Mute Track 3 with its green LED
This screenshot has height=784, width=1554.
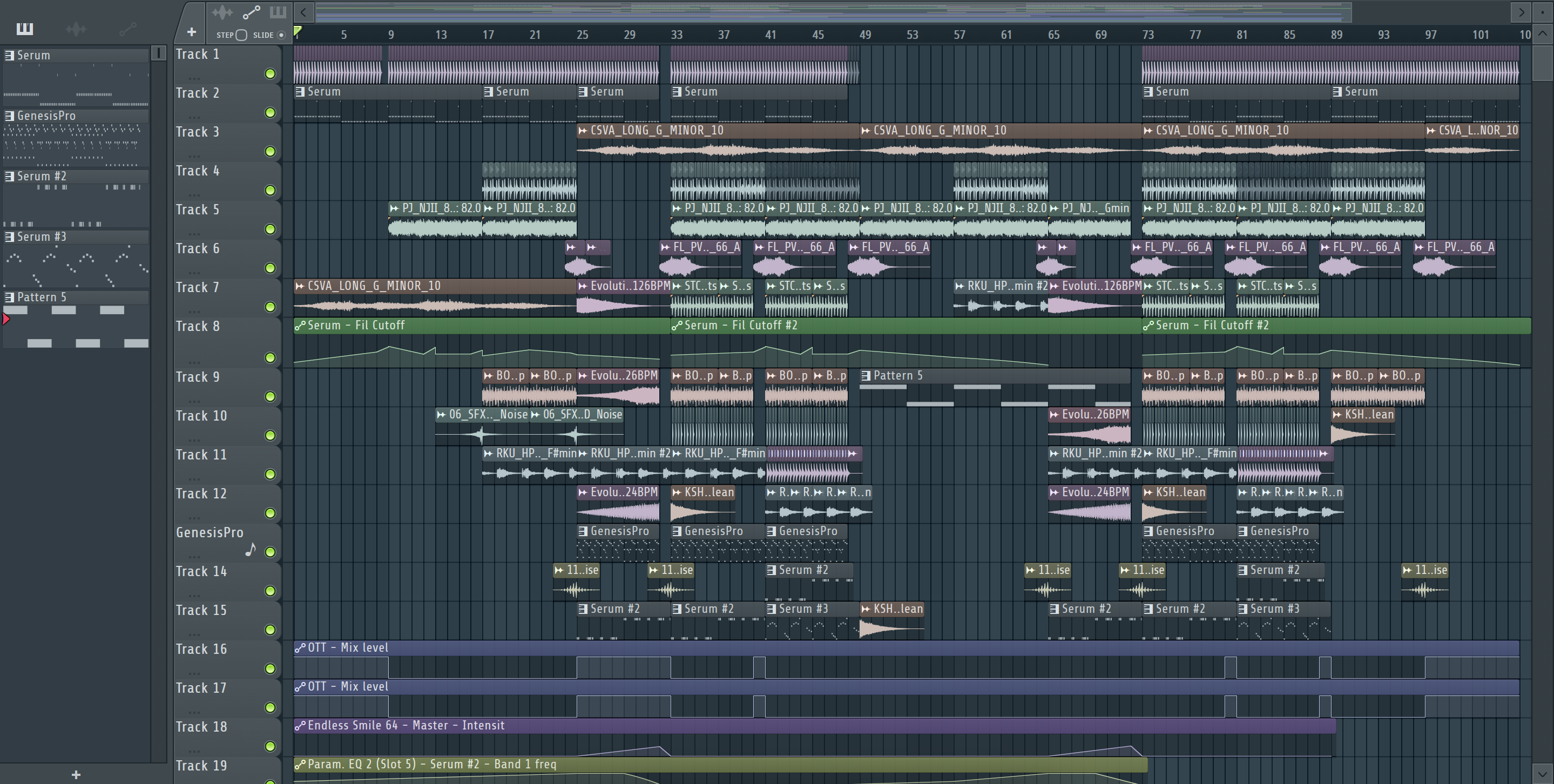pos(271,151)
